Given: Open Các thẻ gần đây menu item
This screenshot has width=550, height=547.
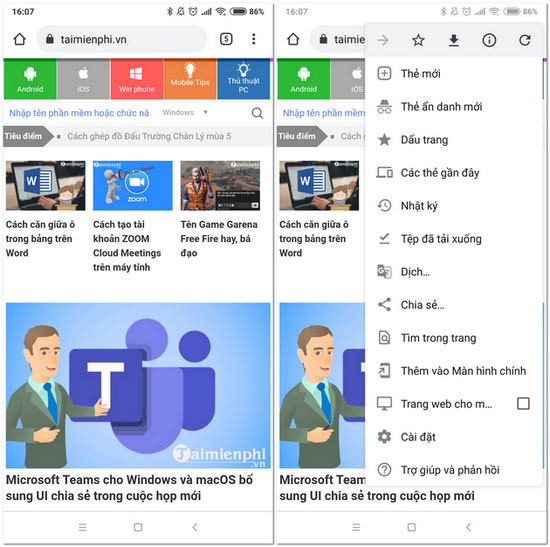Looking at the screenshot, I should [454, 173].
